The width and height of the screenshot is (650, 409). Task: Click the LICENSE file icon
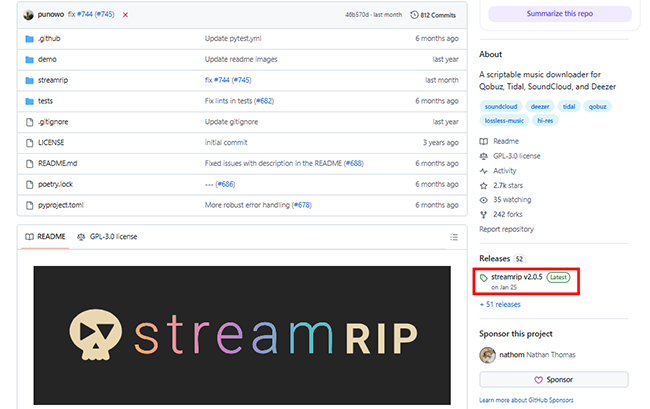point(29,143)
